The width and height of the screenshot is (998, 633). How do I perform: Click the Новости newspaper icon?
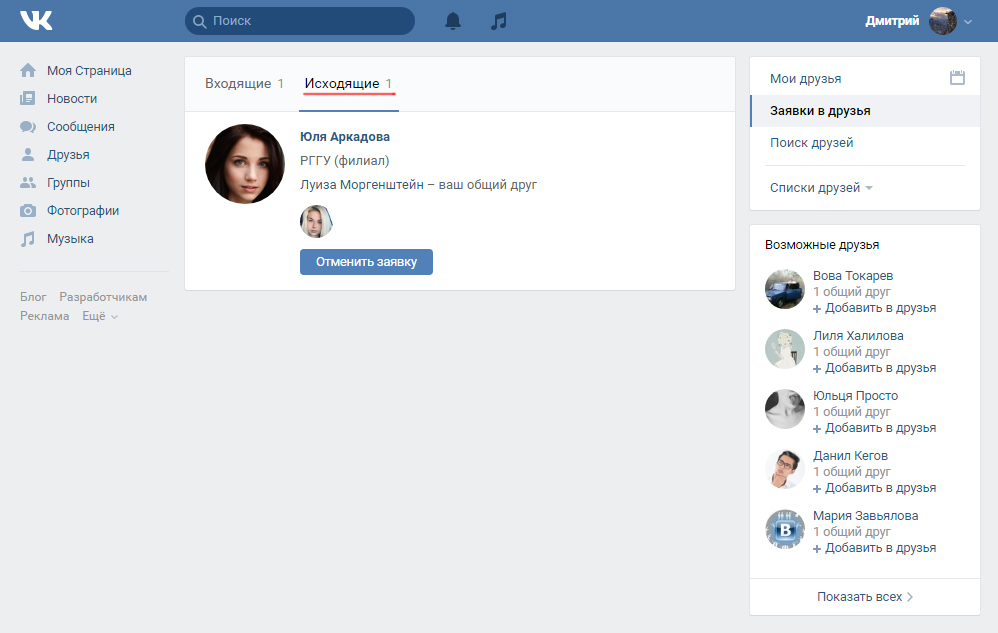[x=28, y=99]
